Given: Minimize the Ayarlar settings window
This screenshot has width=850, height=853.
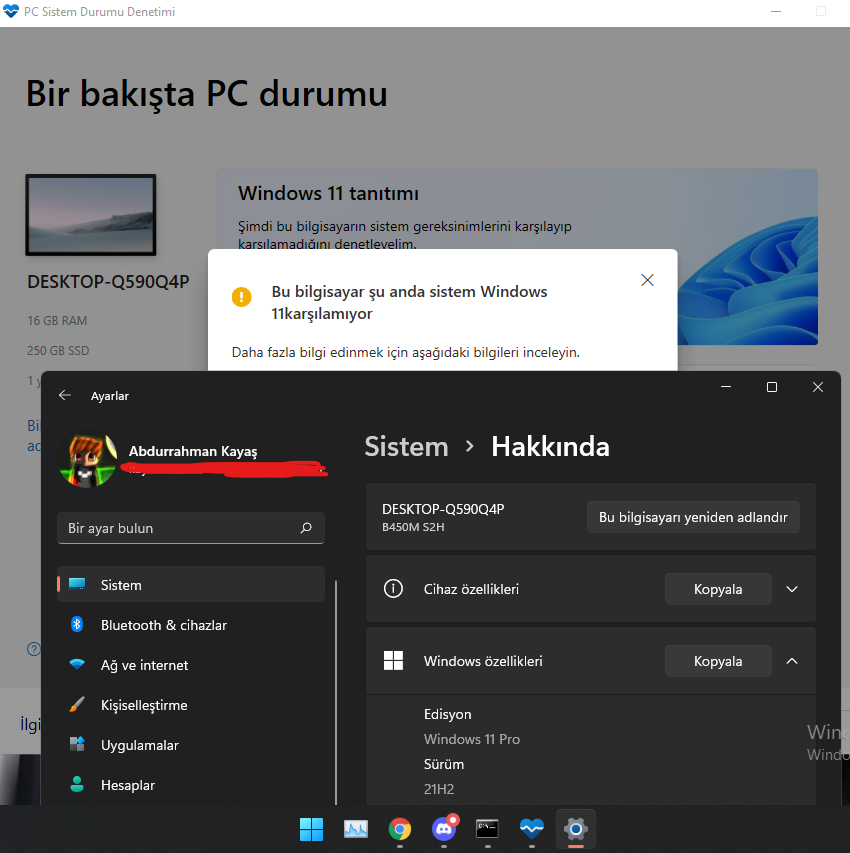Looking at the screenshot, I should 726,387.
